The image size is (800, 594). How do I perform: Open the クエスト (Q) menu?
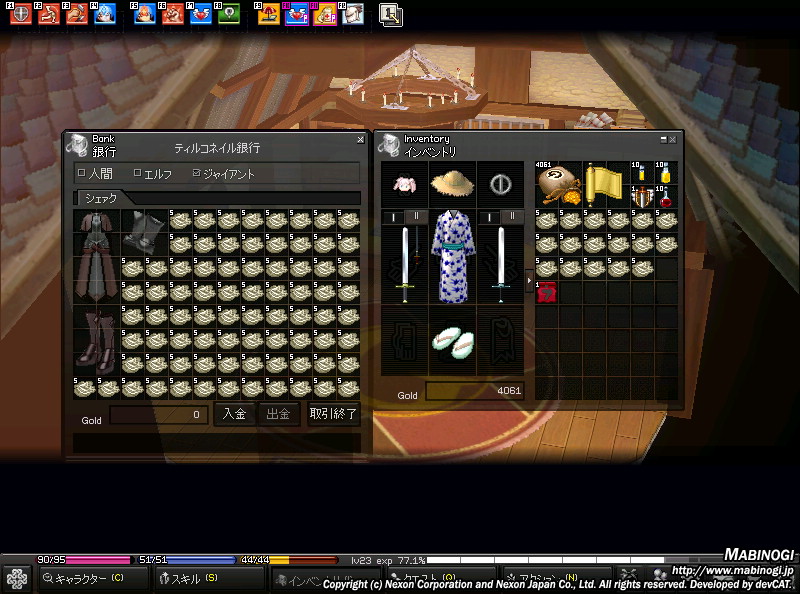[441, 577]
